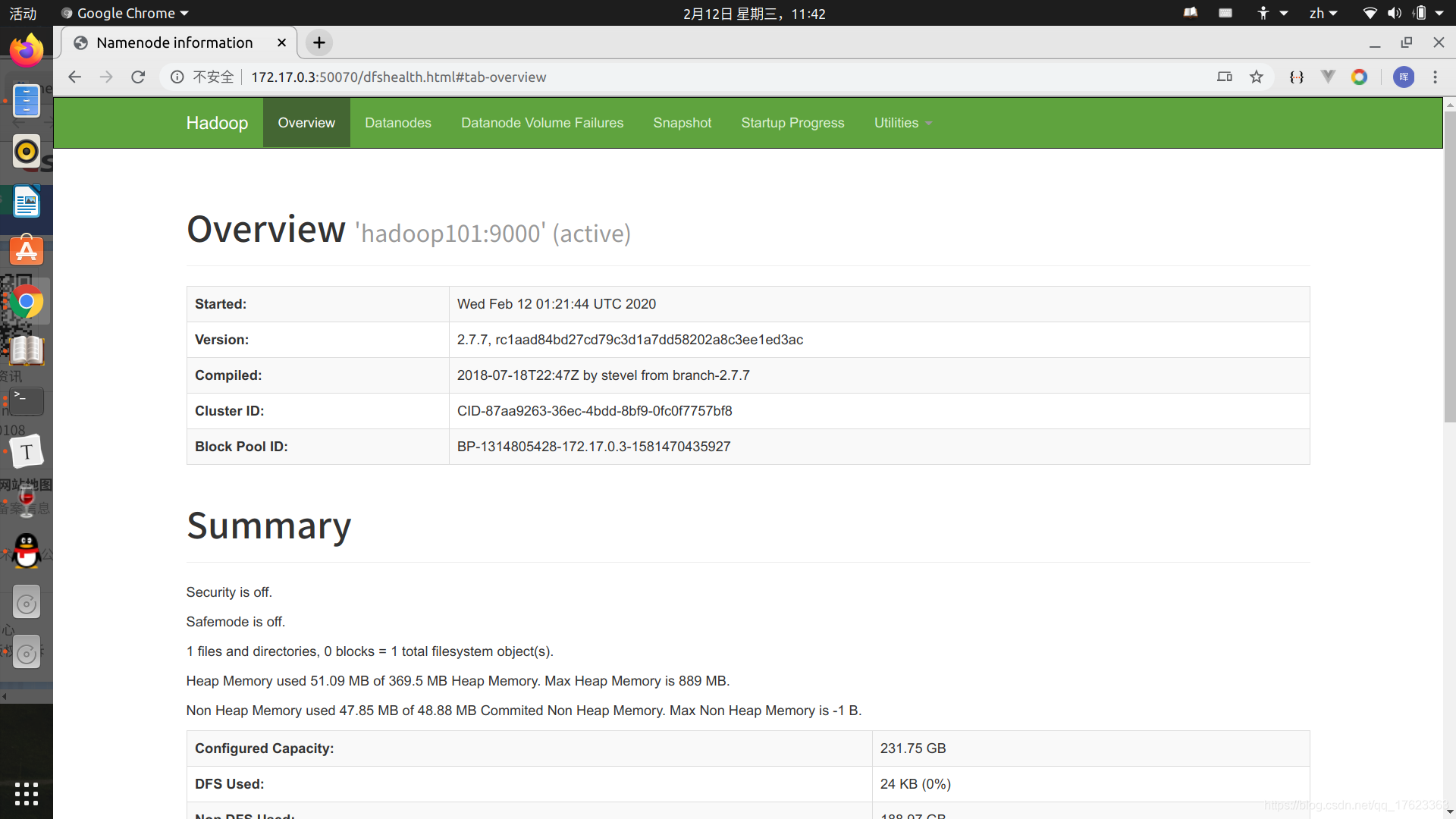Click the dictionary indicator icon in top bar

coord(1191,13)
